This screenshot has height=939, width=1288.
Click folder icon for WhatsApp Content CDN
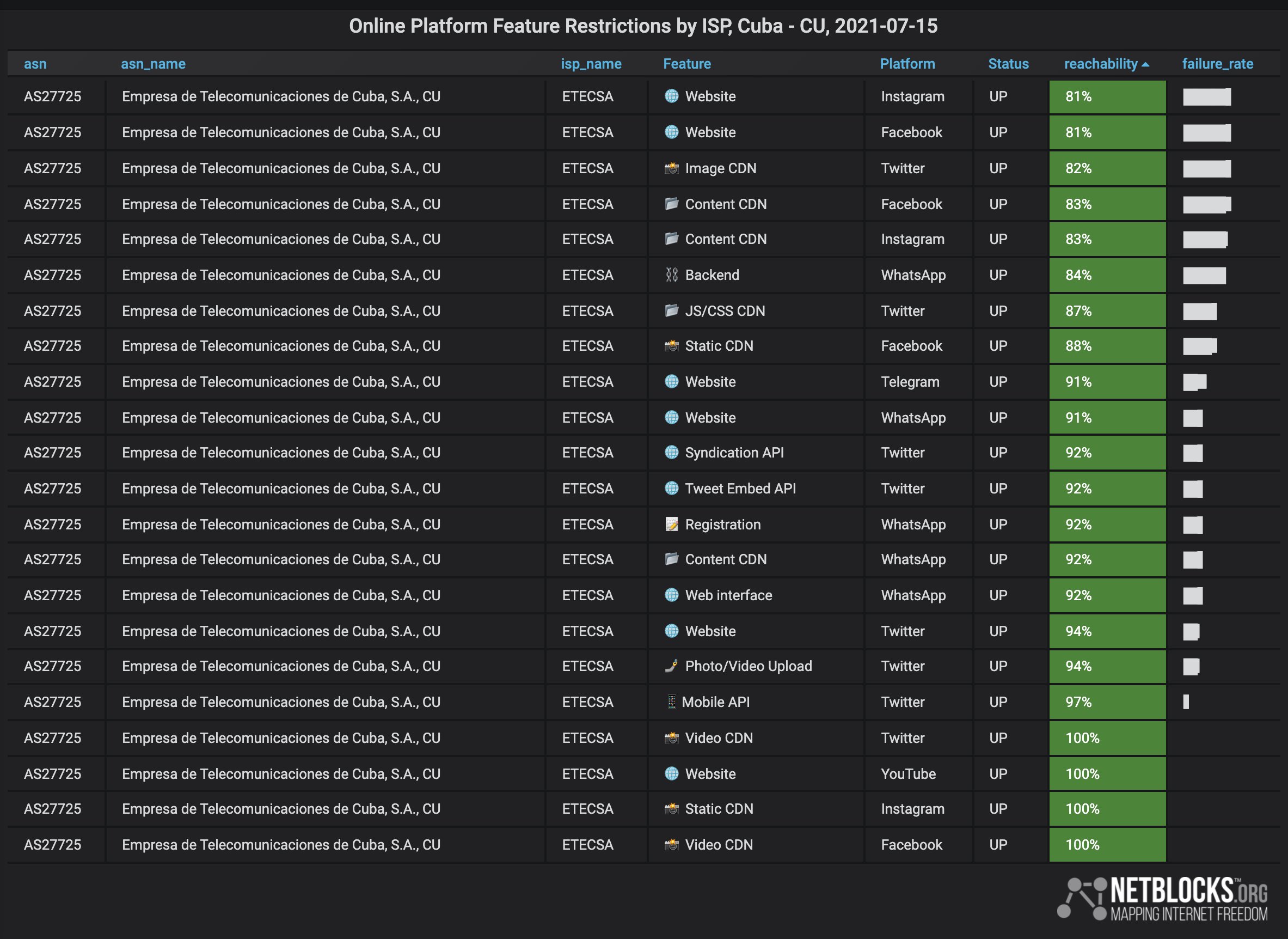[672, 559]
